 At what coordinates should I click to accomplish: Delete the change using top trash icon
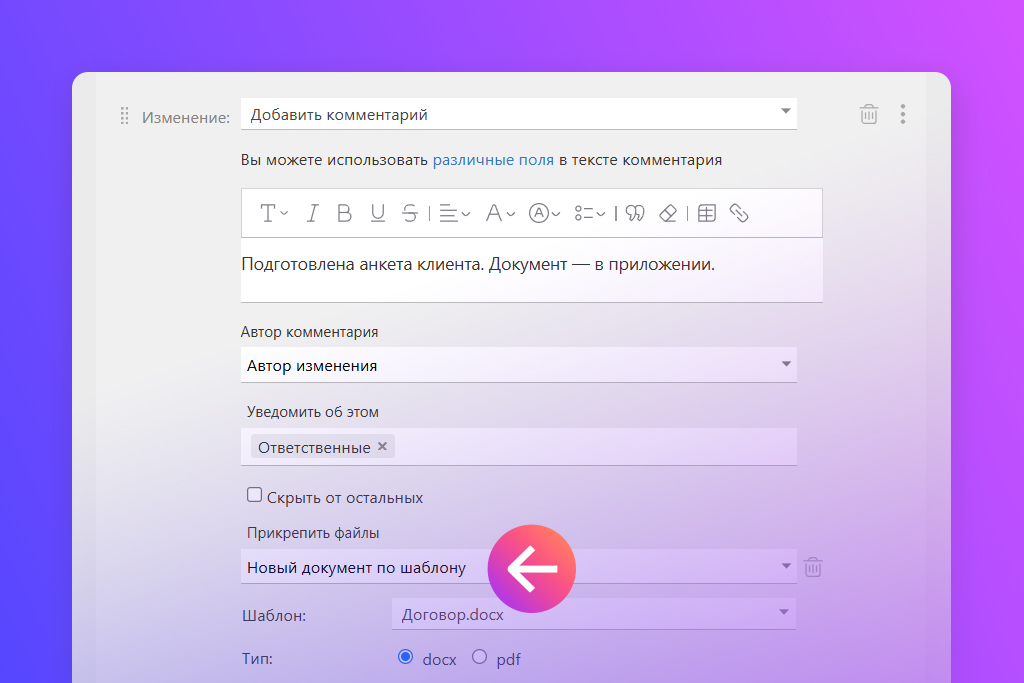click(869, 115)
